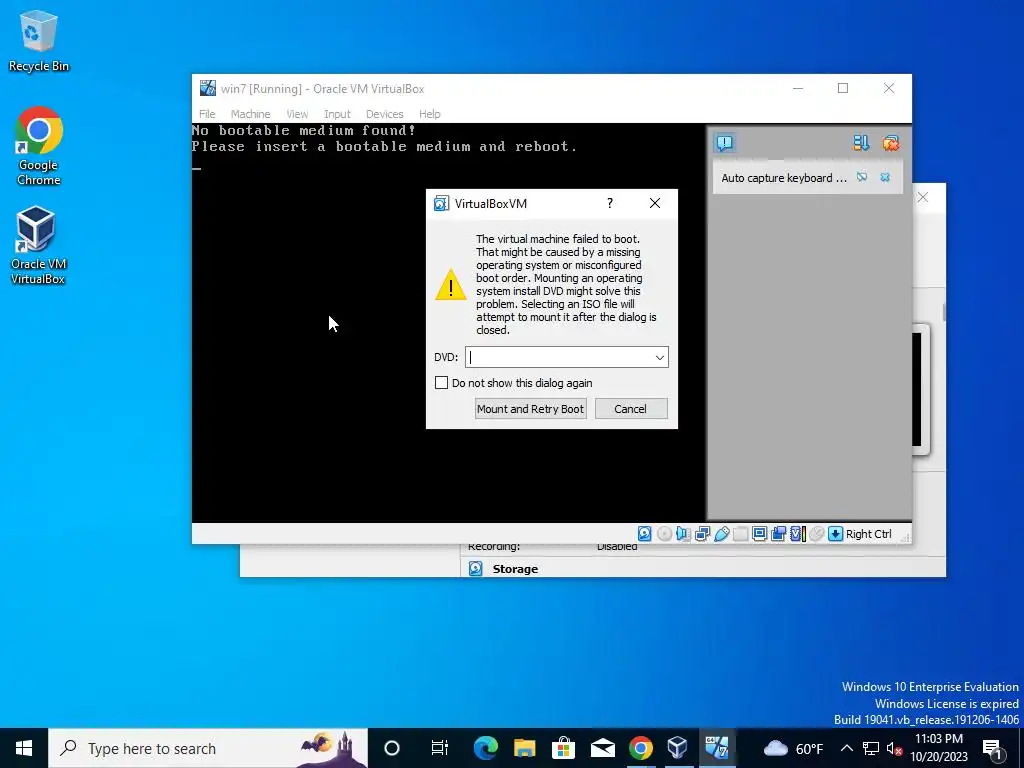
Task: Open the View menu
Action: click(x=297, y=114)
